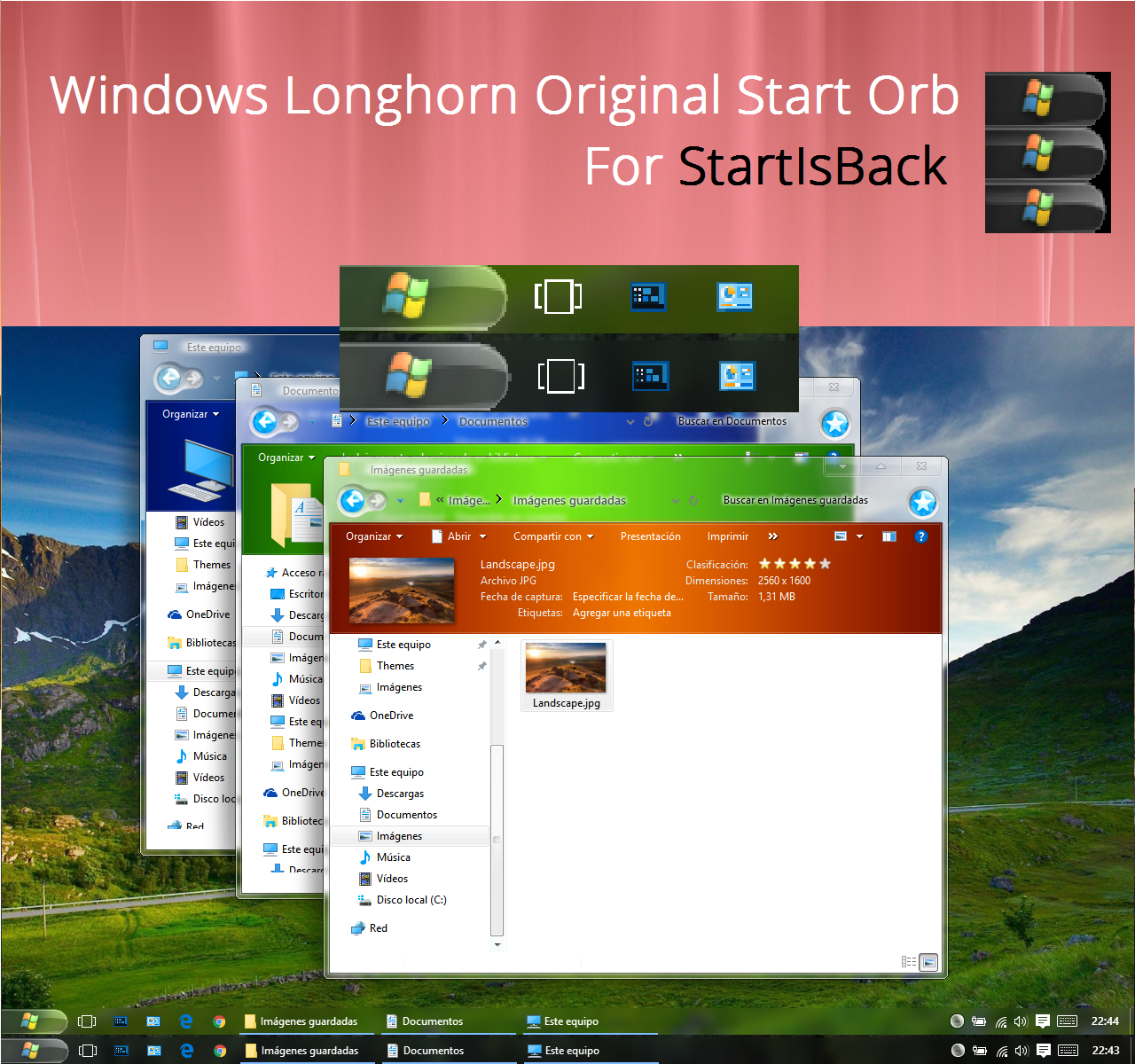The width and height of the screenshot is (1135, 1064).
Task: Open address history dropdown in Imágenes guardadas
Action: coord(676,501)
